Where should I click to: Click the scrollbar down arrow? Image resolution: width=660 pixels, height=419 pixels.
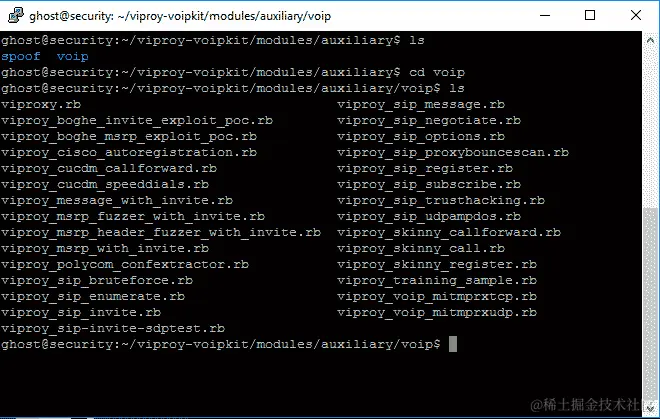coord(650,408)
